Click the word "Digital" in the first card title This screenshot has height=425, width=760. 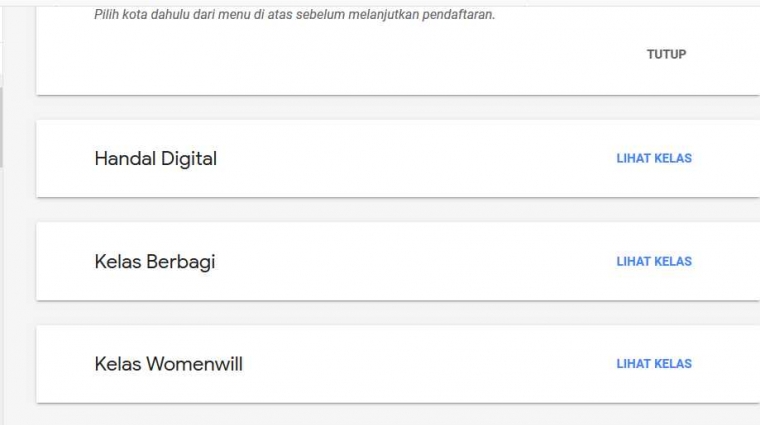tap(186, 158)
